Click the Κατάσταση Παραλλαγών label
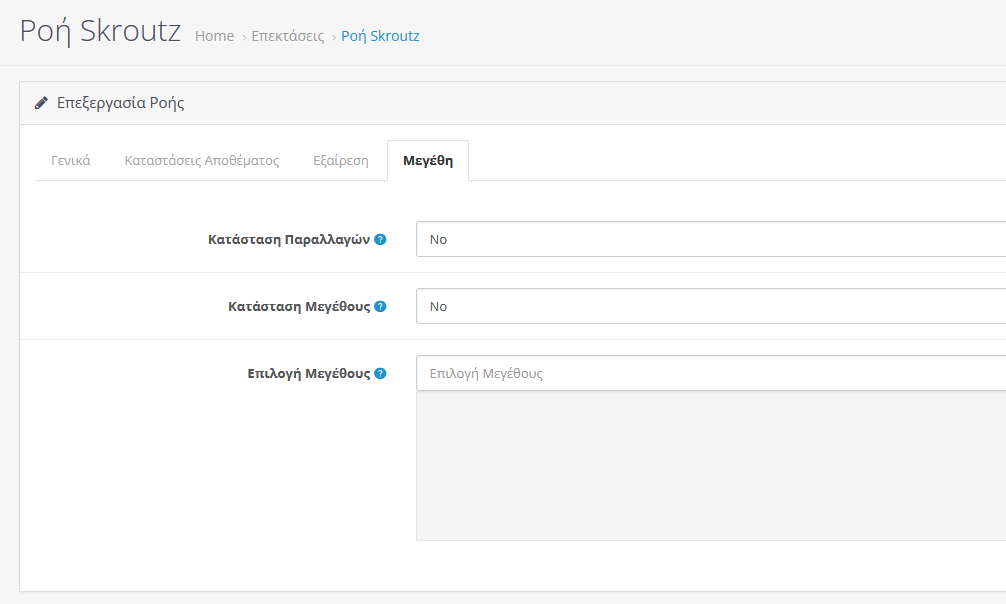The height and width of the screenshot is (604, 1006). [x=289, y=239]
